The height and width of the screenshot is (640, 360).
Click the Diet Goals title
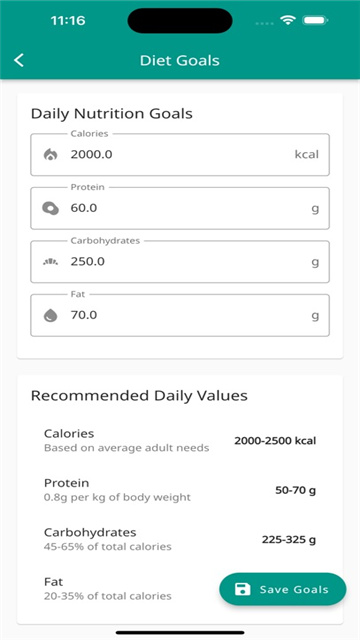[x=180, y=60]
